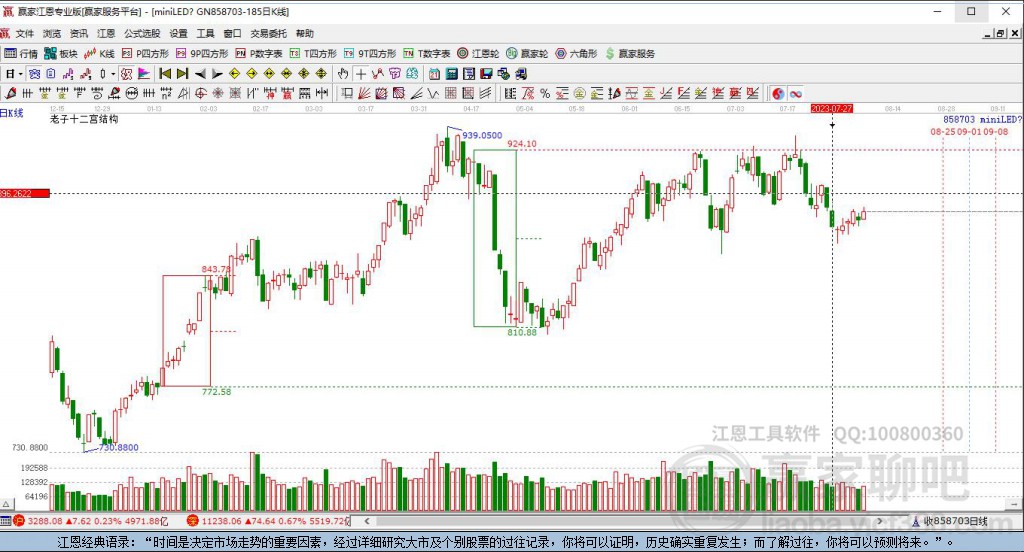1024x552 pixels.
Task: Expand the 日 period dropdown arrow
Action: (20, 73)
